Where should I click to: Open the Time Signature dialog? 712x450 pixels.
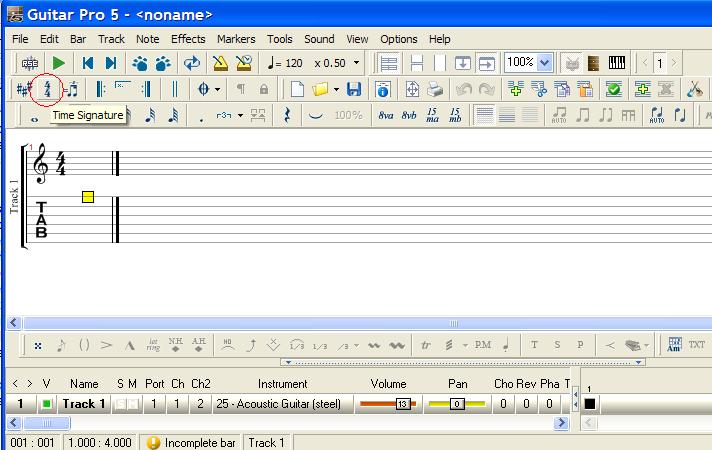47,89
